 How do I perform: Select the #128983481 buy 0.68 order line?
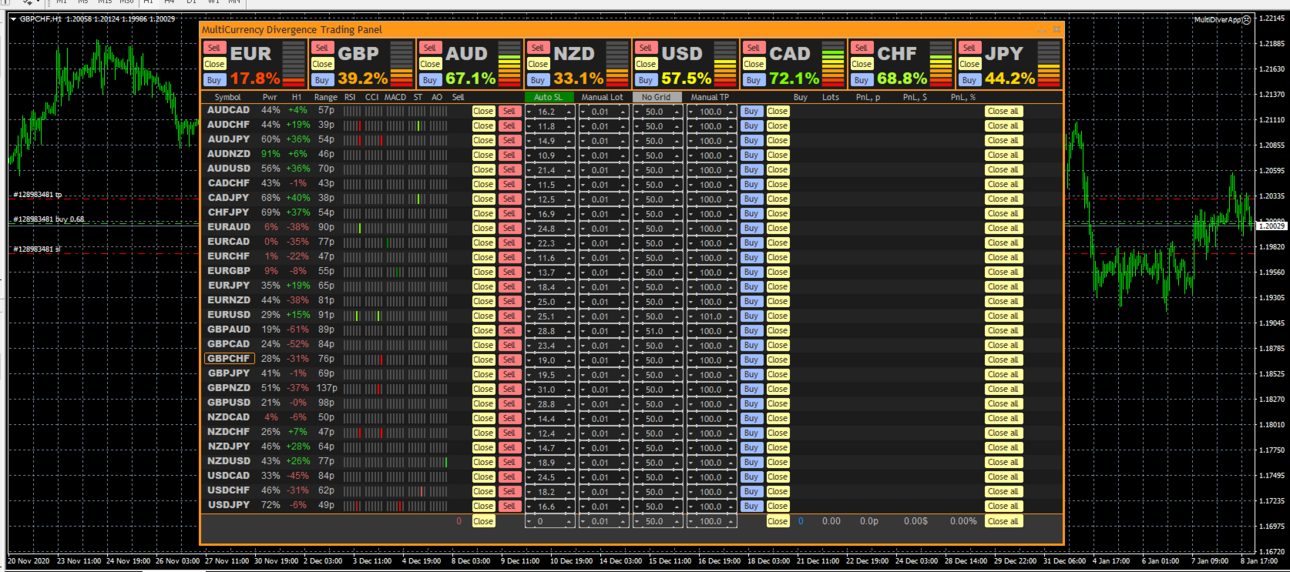[48, 219]
